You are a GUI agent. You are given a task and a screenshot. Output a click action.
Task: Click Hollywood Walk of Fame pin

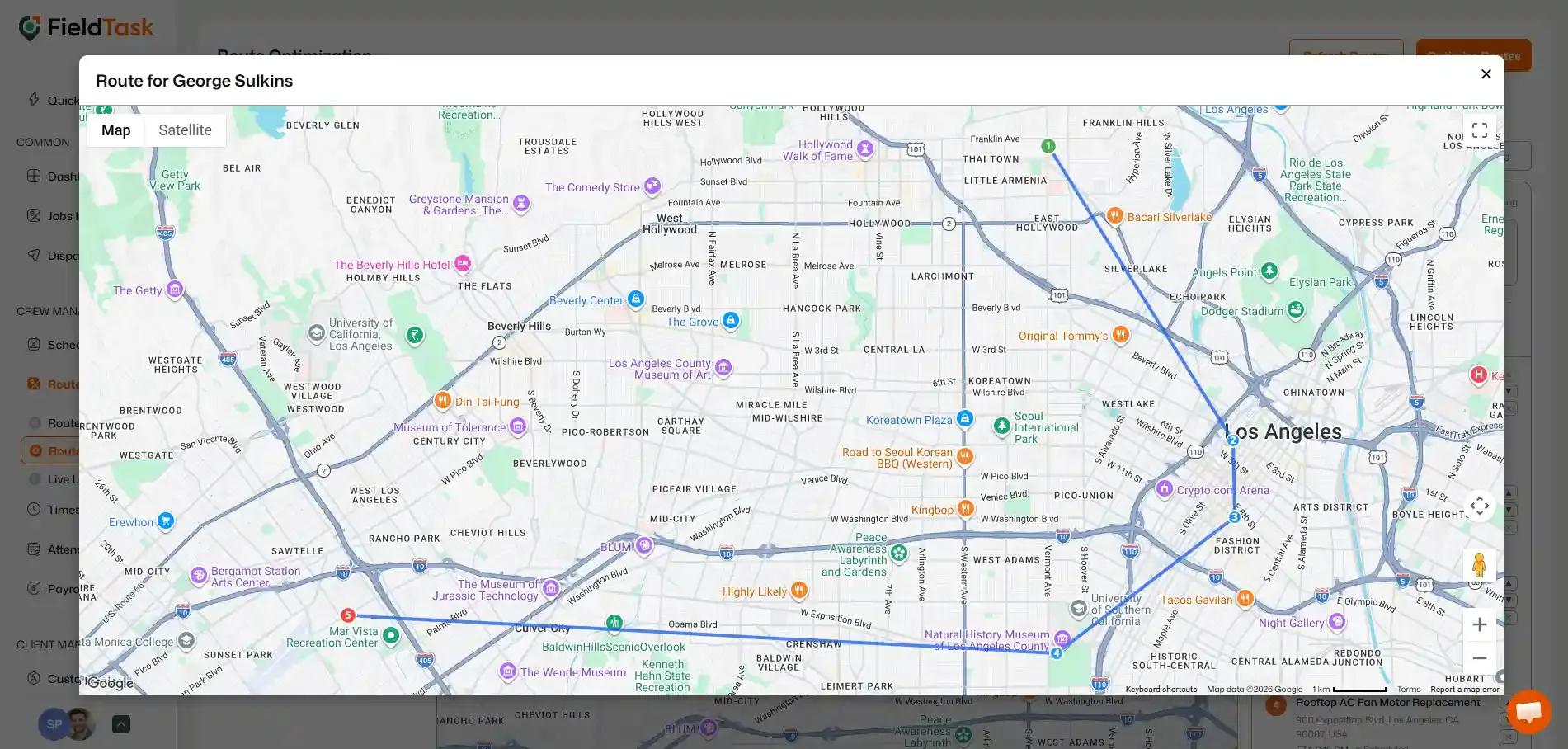click(864, 149)
